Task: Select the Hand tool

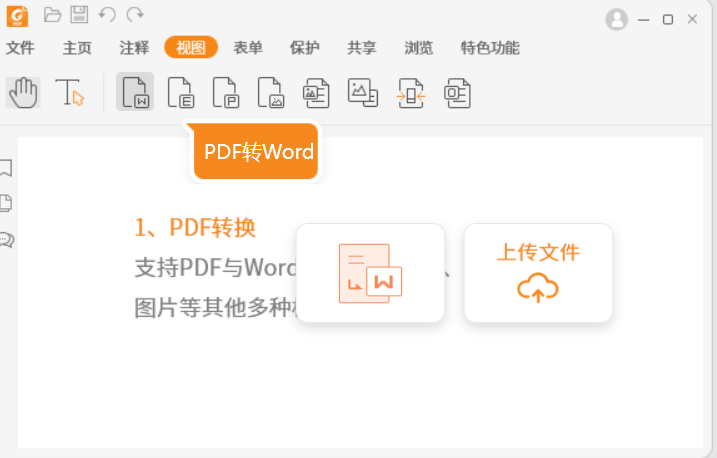Action: coord(23,93)
